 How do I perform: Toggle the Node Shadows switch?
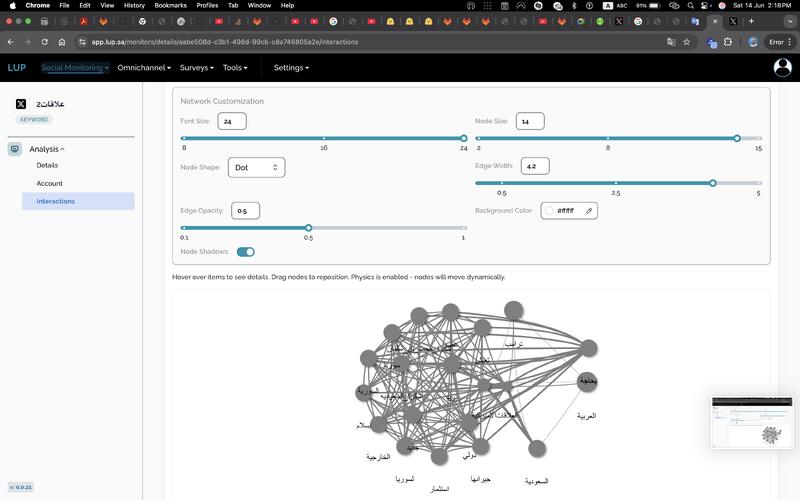click(245, 252)
